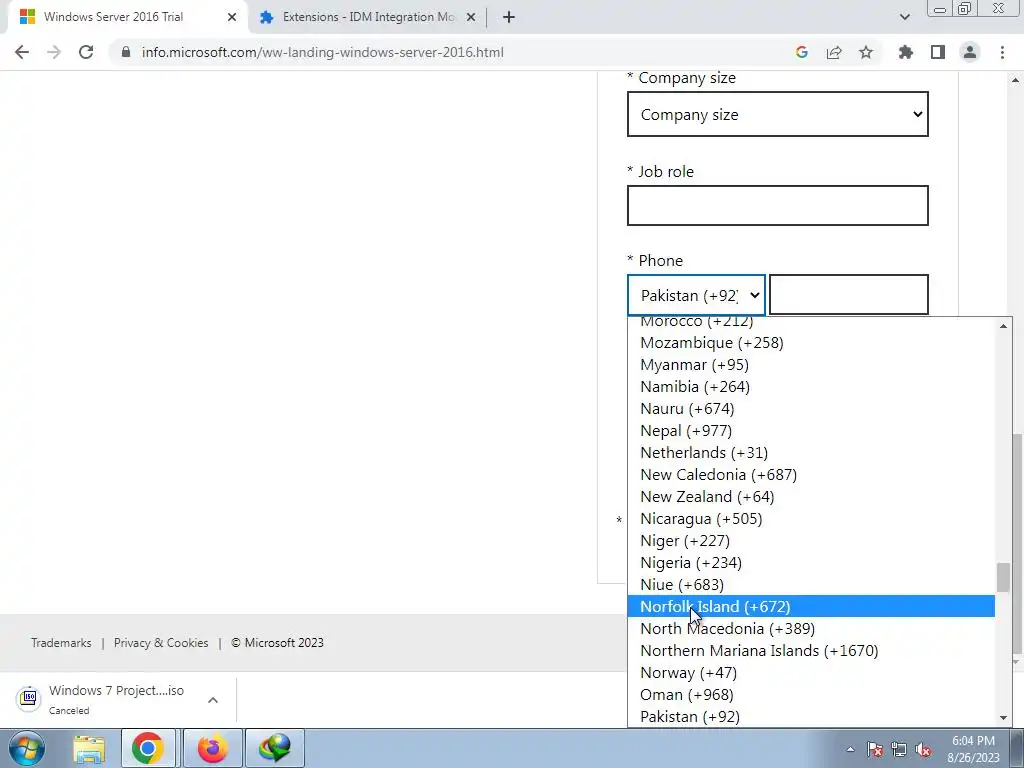Open the network tray icon
1024x768 pixels.
coord(899,749)
